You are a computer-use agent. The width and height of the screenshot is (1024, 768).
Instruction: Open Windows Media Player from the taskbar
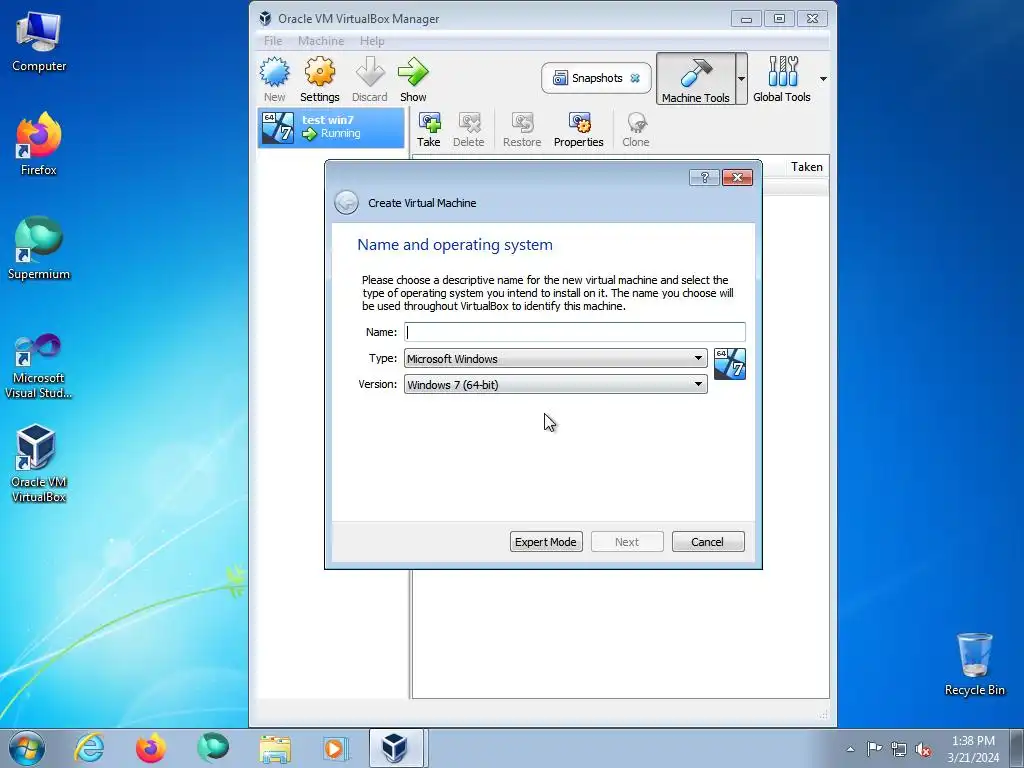pos(336,748)
